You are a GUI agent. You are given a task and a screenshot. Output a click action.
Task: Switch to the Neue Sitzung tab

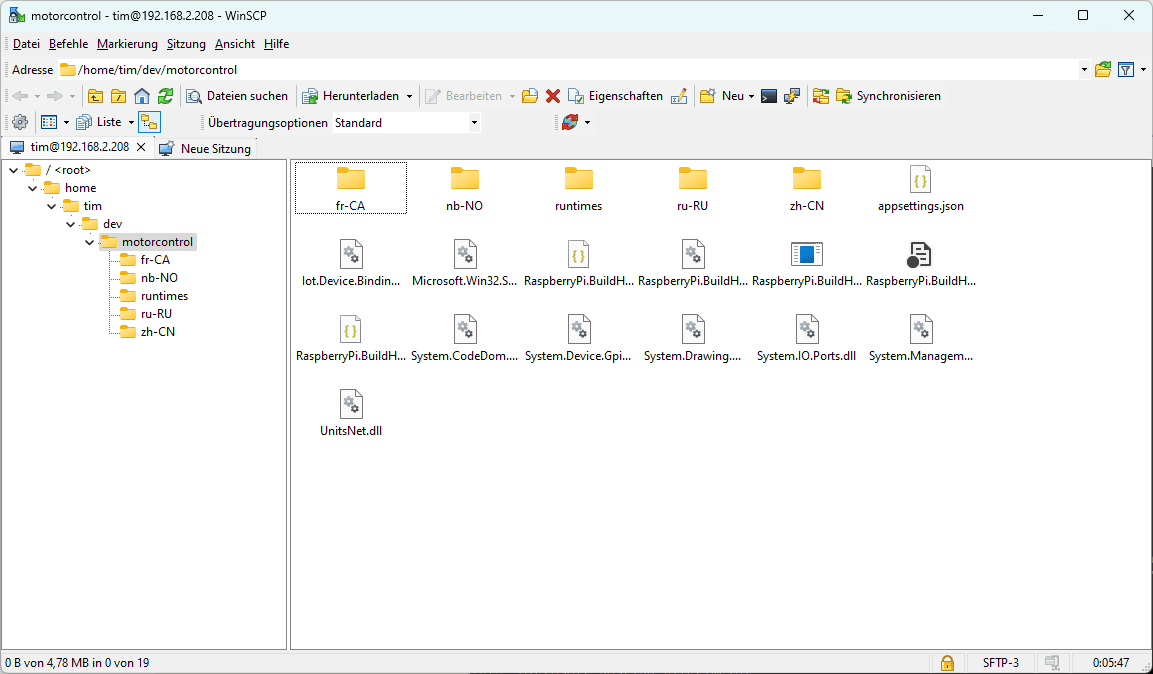click(205, 148)
